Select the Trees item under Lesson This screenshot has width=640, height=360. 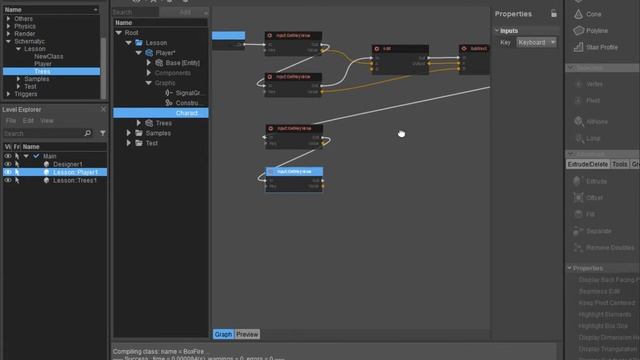tap(51, 71)
